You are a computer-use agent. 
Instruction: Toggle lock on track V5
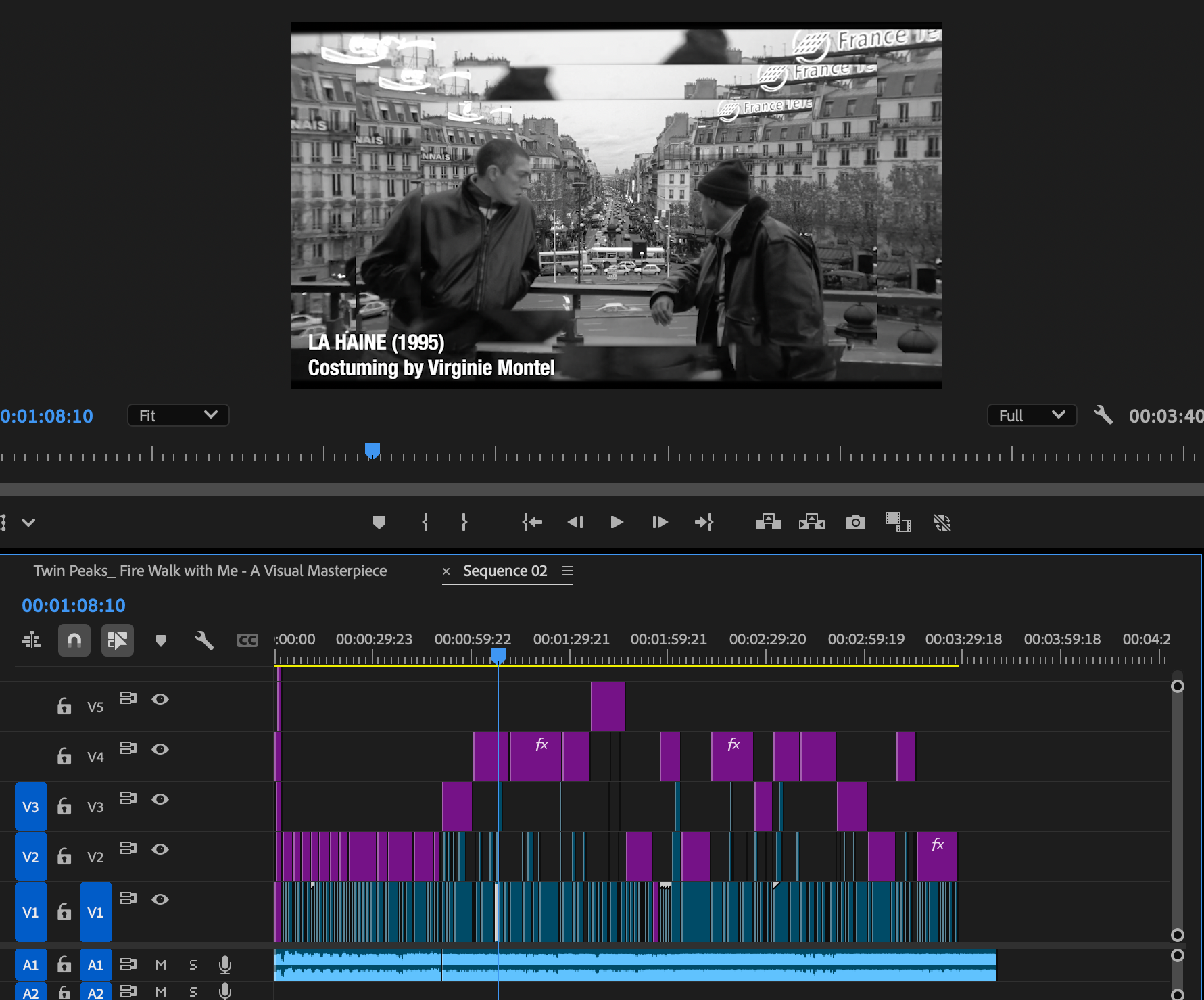(x=64, y=706)
